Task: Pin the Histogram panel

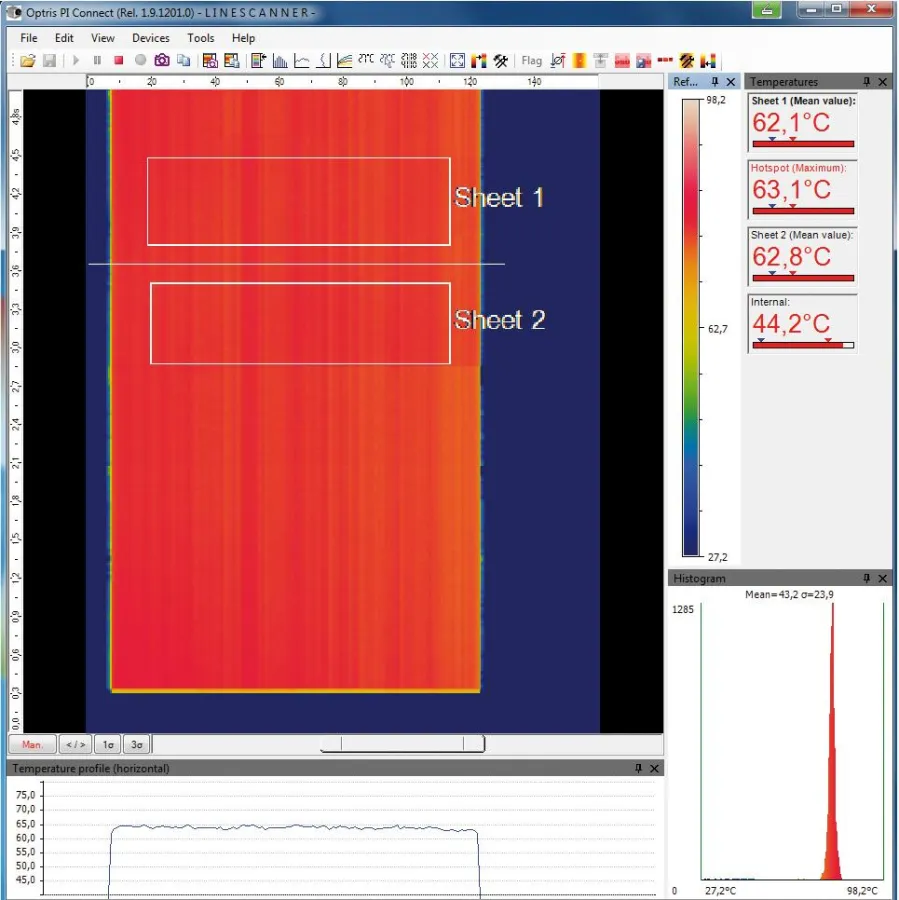Action: tap(867, 578)
